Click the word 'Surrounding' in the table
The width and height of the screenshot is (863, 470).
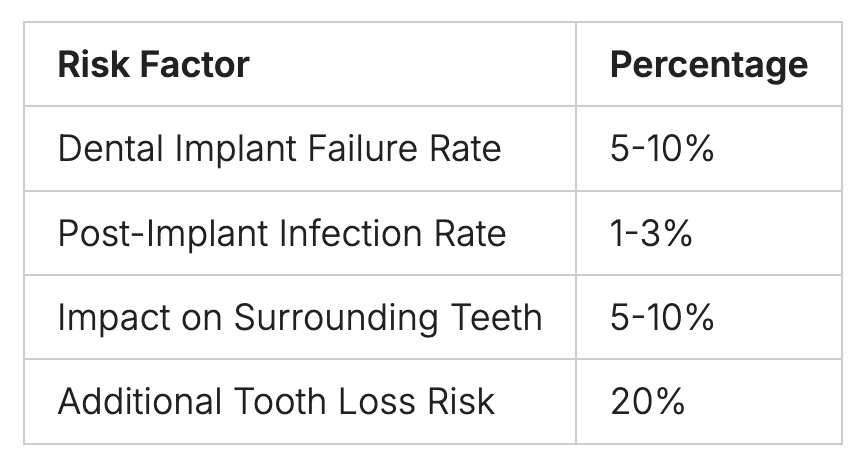[335, 318]
